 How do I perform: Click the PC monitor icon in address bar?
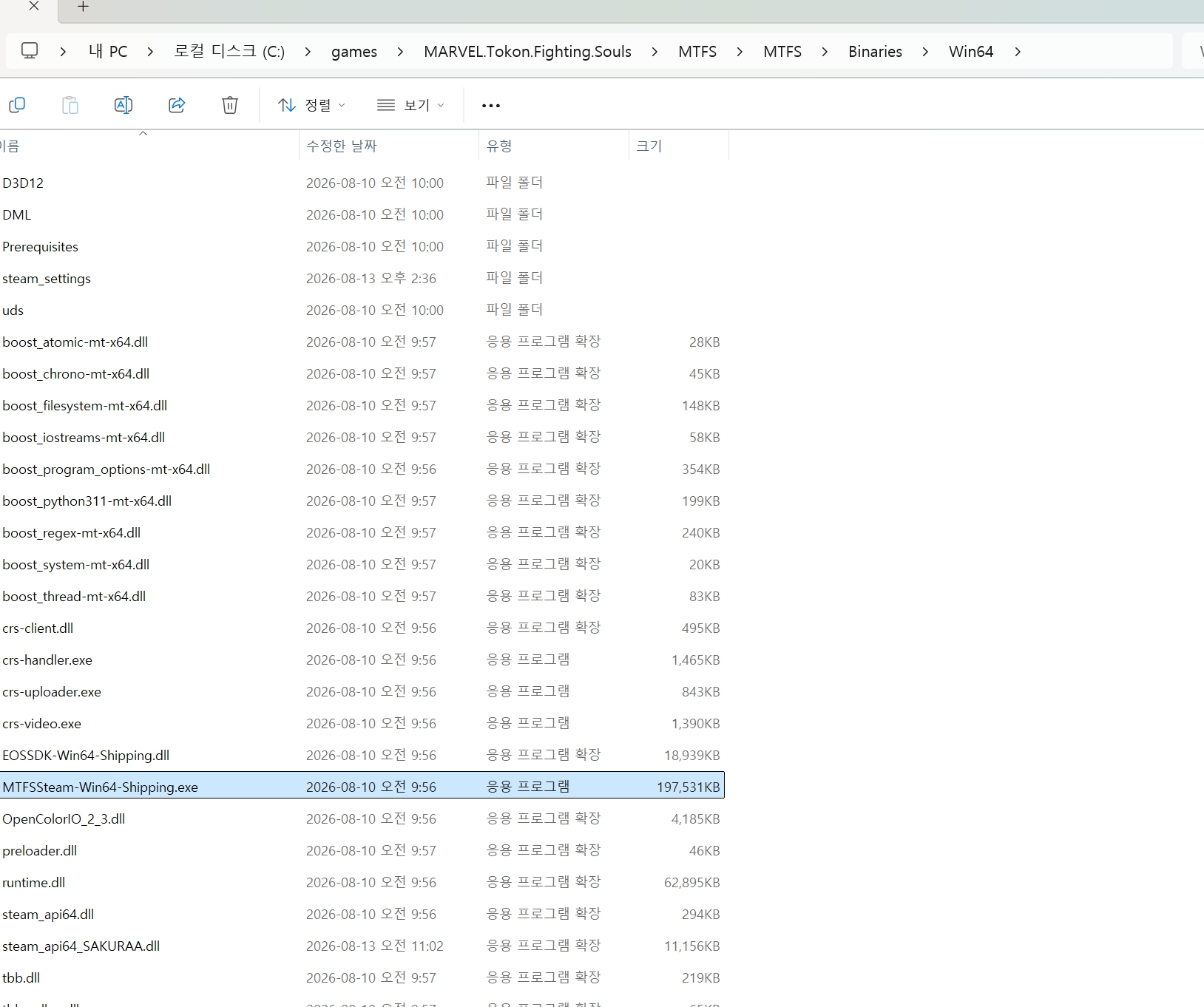(30, 51)
